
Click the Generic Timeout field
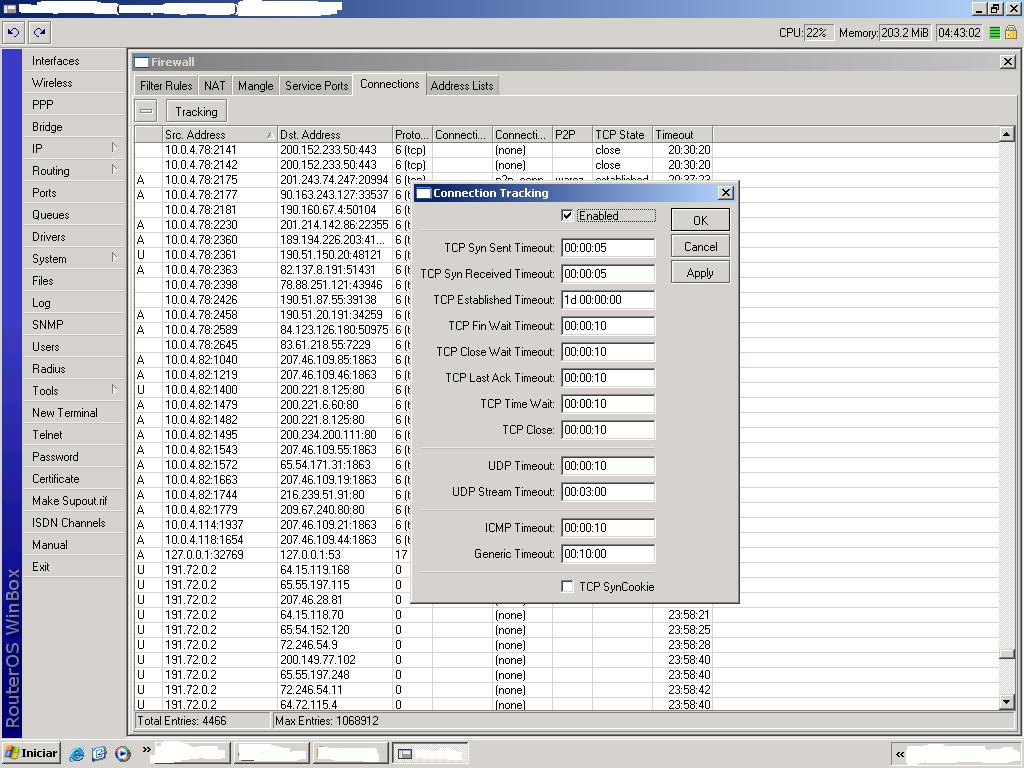coord(607,554)
